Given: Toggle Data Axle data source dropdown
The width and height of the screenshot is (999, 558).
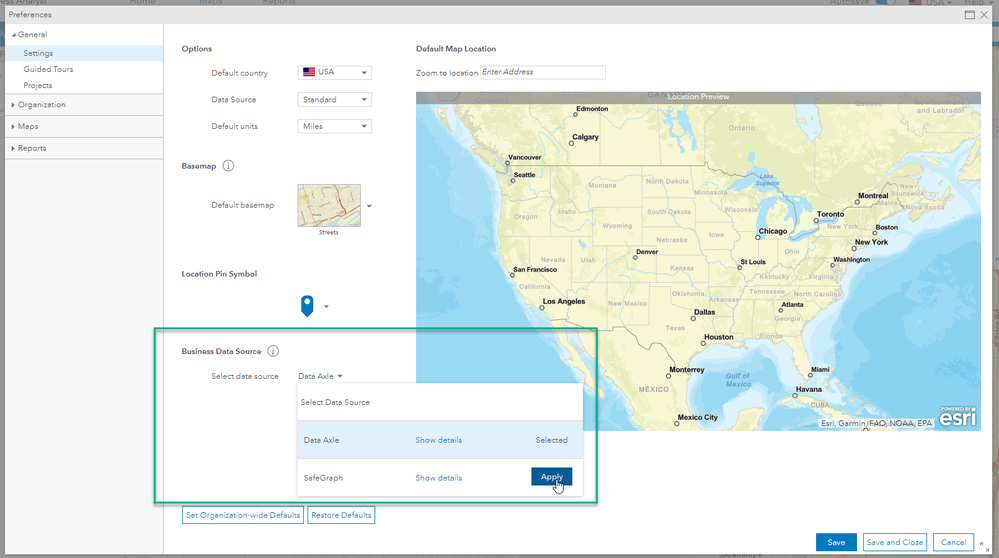Looking at the screenshot, I should [x=320, y=376].
